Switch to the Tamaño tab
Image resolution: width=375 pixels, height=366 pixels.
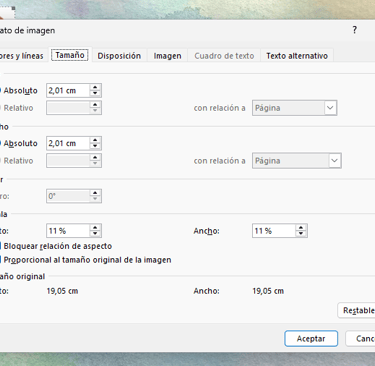point(70,55)
